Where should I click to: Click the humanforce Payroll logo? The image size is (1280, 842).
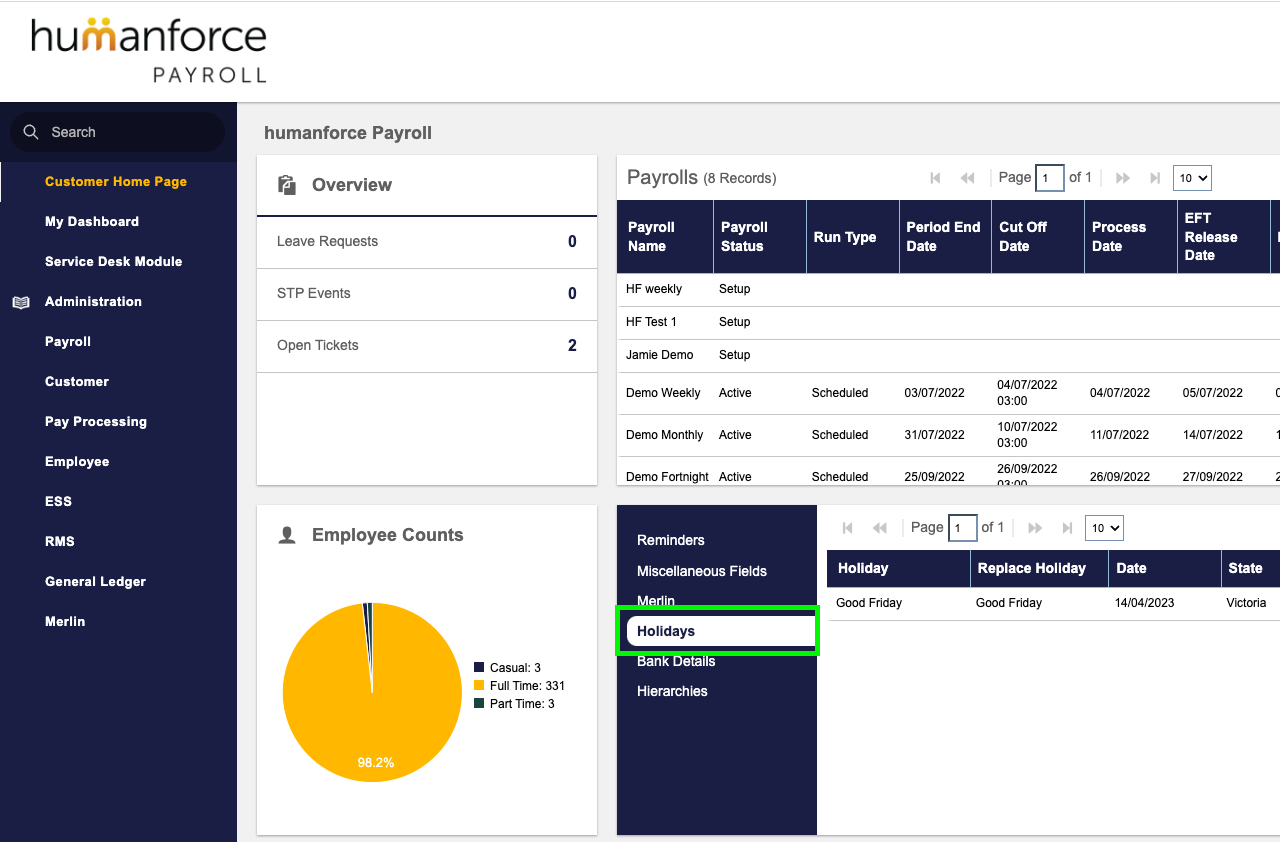(x=147, y=50)
